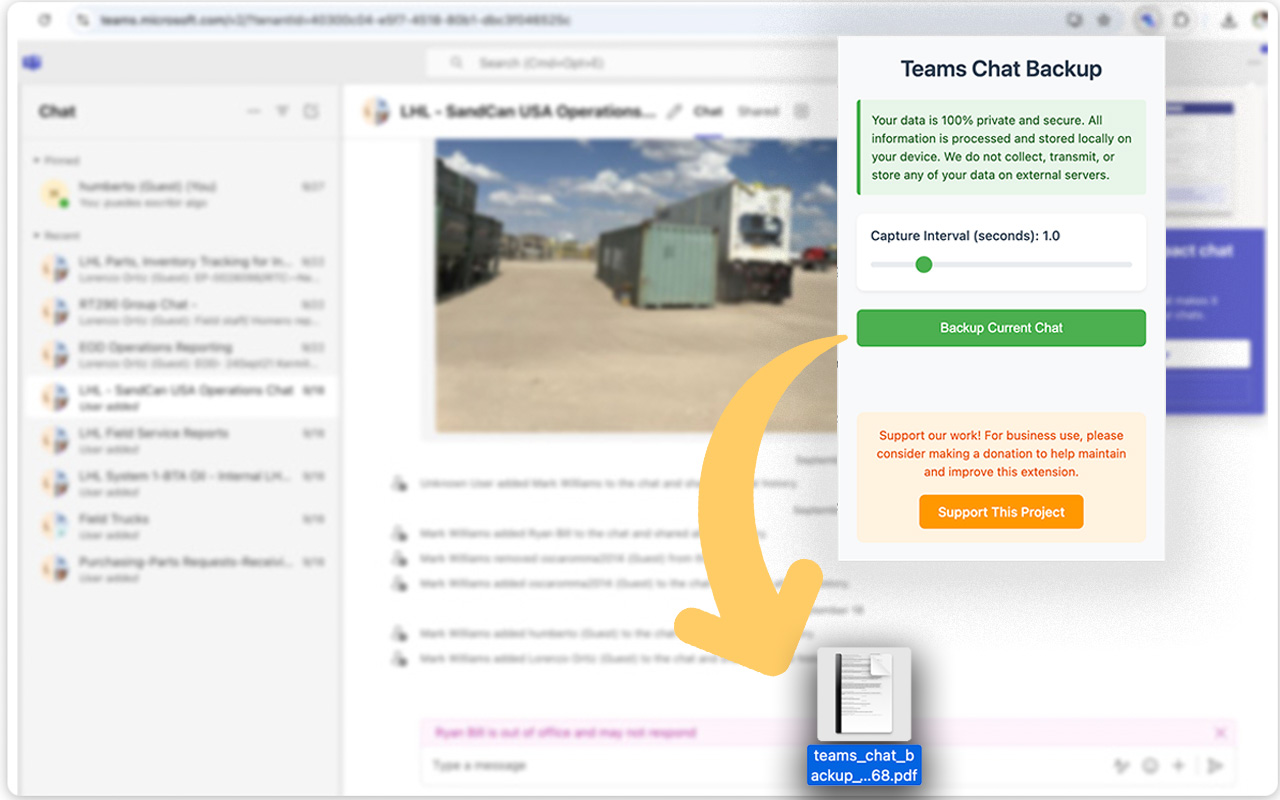Adjust the Capture Interval slider
The image size is (1280, 800).
[x=923, y=264]
